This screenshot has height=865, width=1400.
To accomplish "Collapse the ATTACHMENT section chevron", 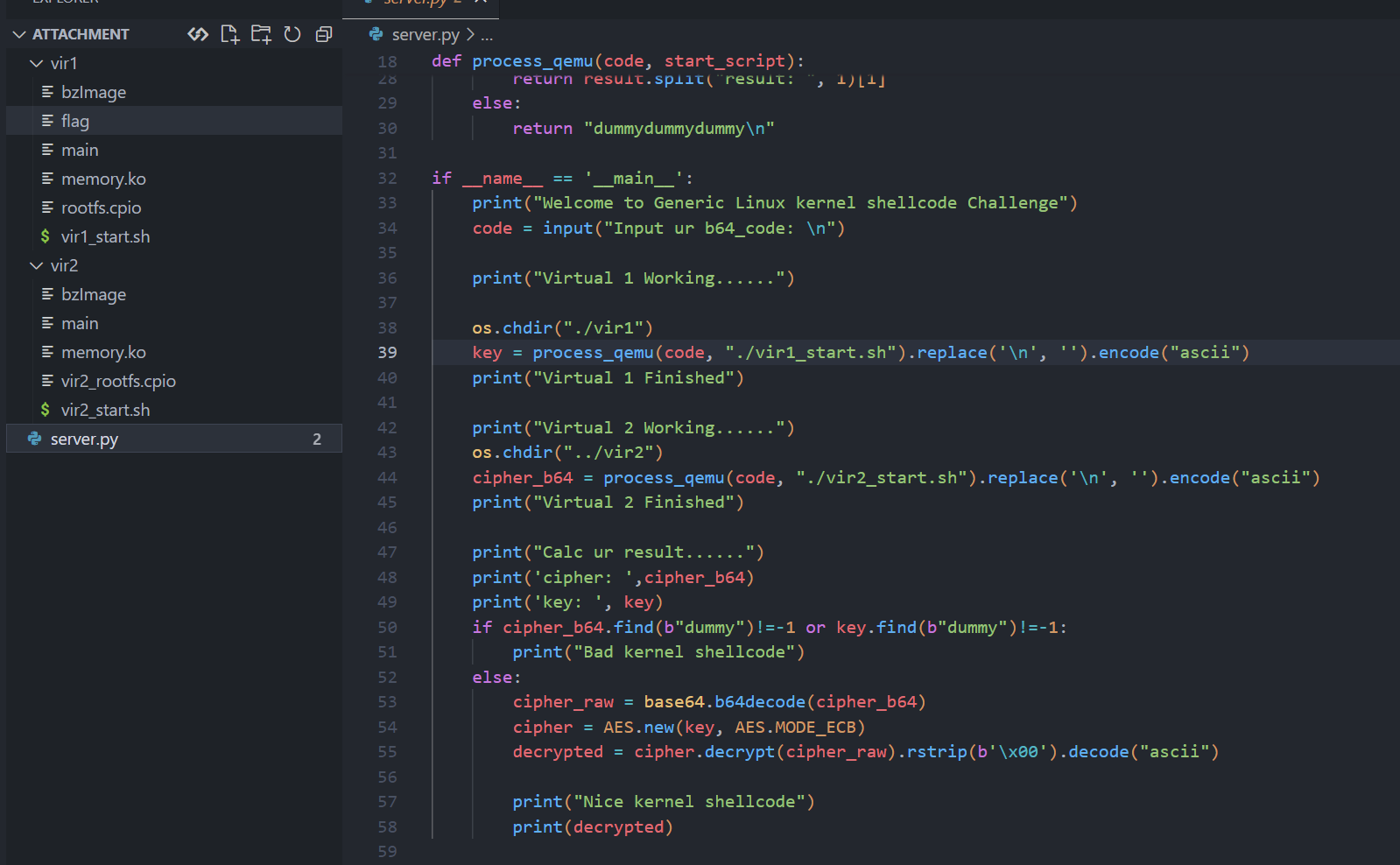I will point(19,34).
